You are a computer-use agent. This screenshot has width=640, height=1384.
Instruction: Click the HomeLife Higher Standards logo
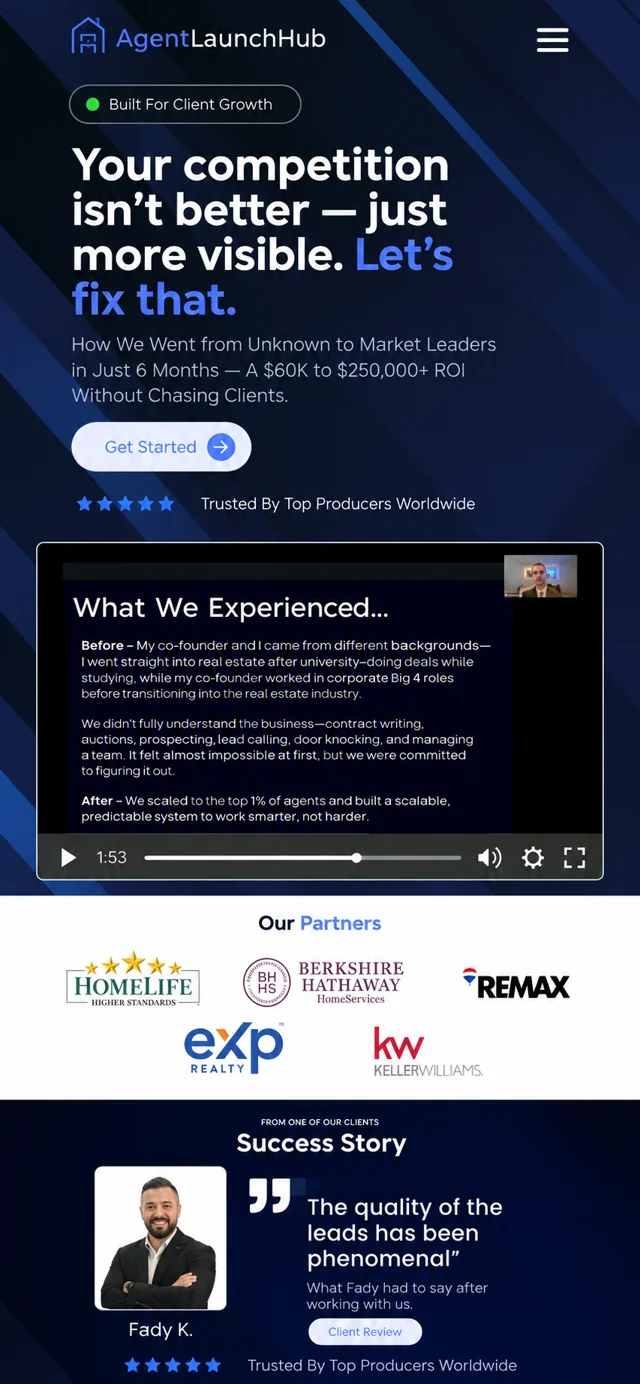133,979
